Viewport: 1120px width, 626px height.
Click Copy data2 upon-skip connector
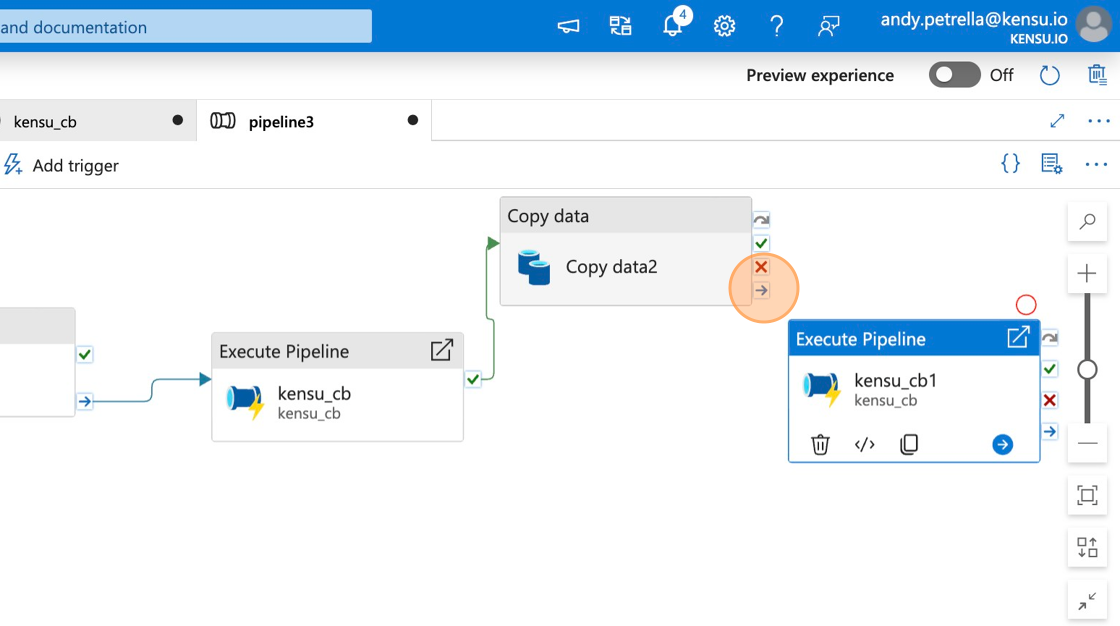coord(761,219)
